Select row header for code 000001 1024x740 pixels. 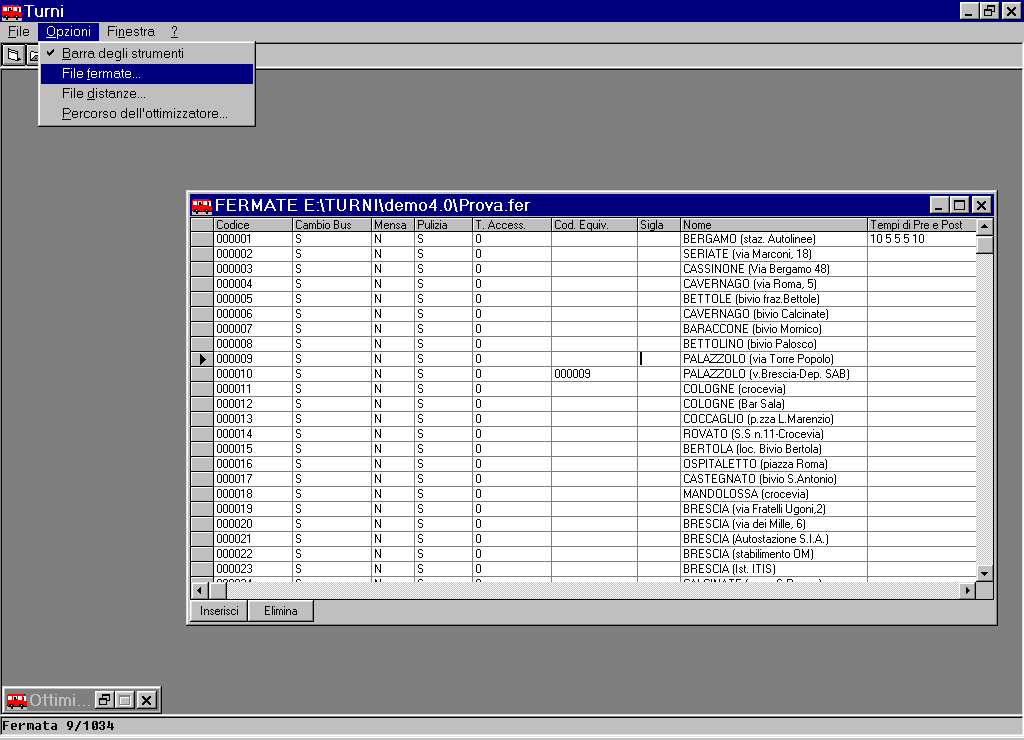(202, 239)
